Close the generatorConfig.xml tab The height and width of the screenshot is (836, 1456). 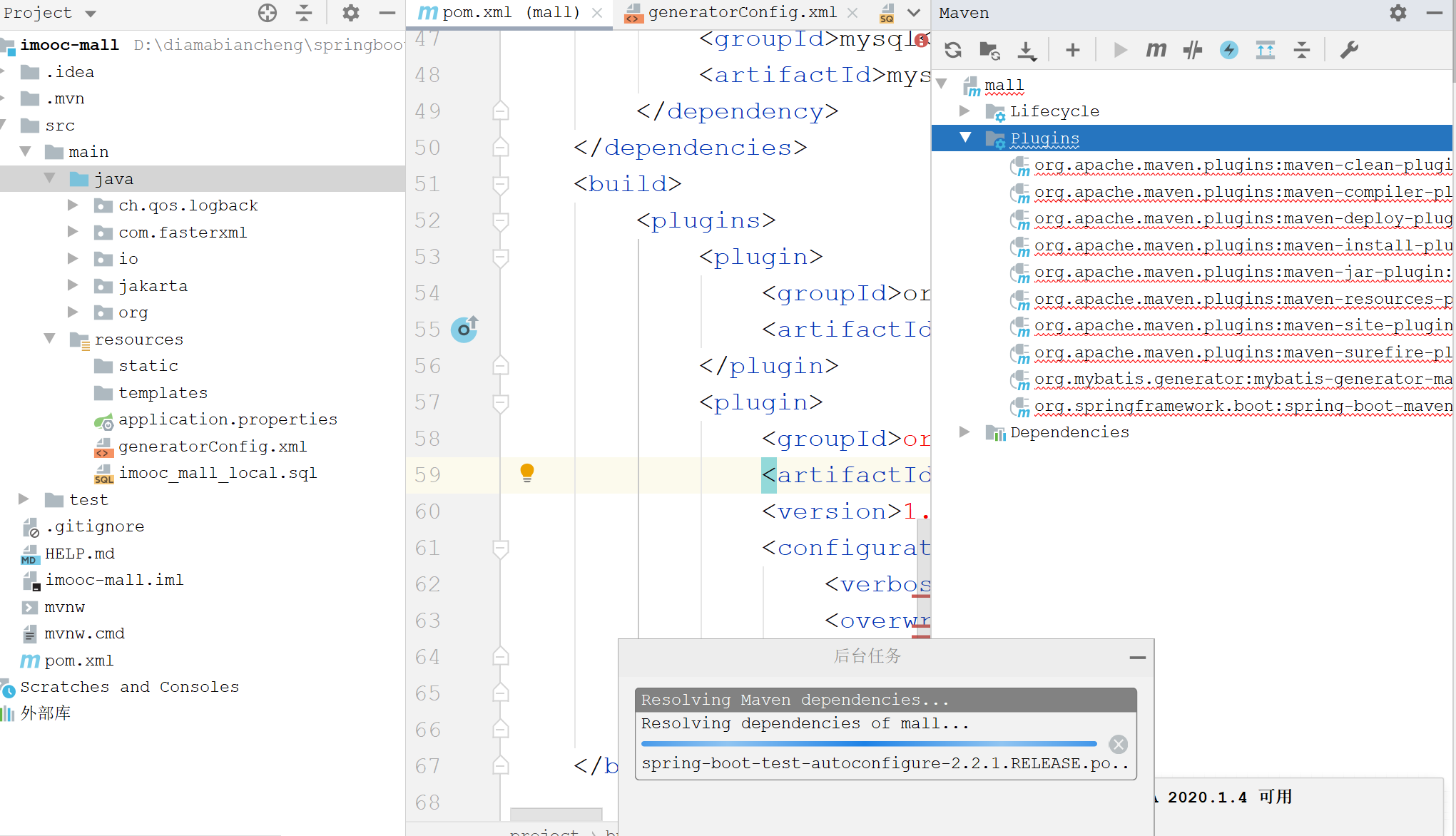[x=852, y=13]
